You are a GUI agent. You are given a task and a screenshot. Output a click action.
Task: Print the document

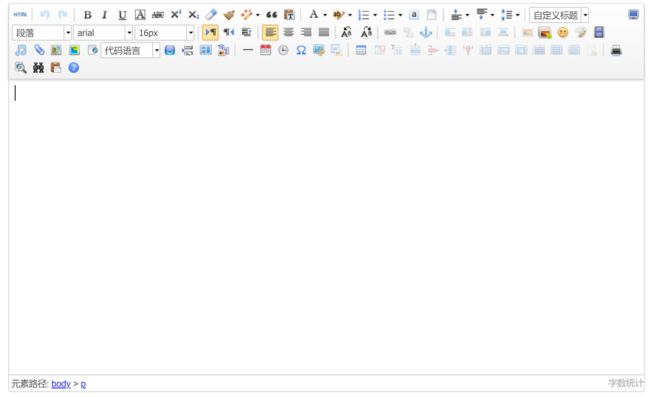click(616, 50)
